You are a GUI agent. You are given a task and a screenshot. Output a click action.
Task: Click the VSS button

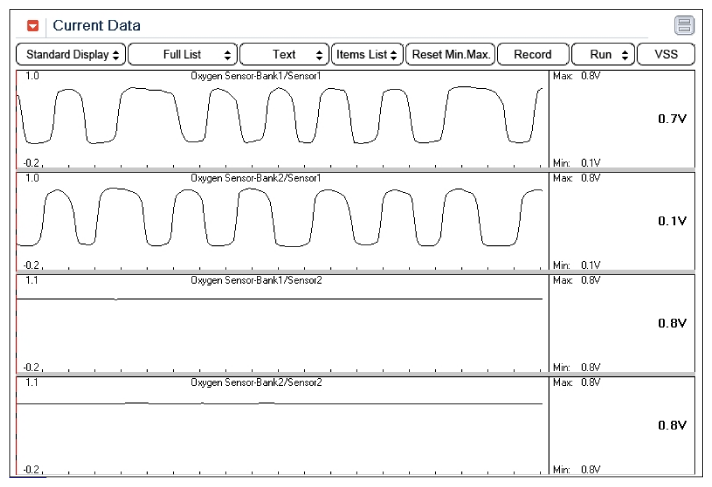(x=666, y=54)
